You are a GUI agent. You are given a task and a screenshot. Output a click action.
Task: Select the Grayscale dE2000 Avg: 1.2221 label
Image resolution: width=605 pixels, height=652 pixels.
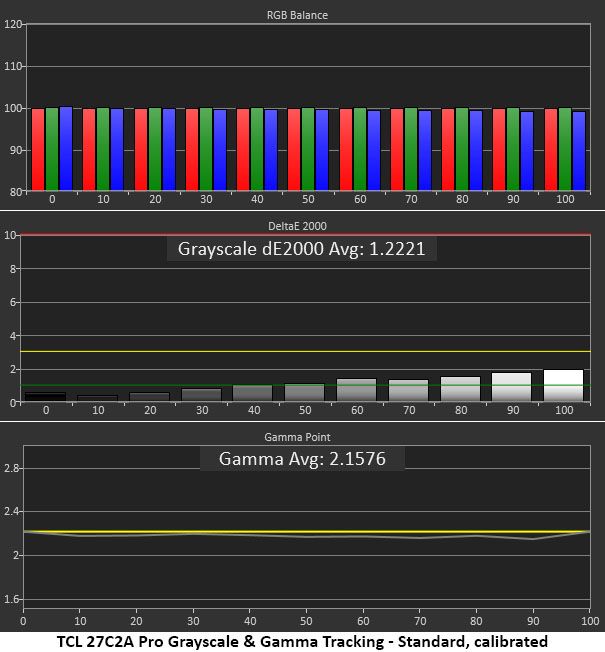point(301,249)
